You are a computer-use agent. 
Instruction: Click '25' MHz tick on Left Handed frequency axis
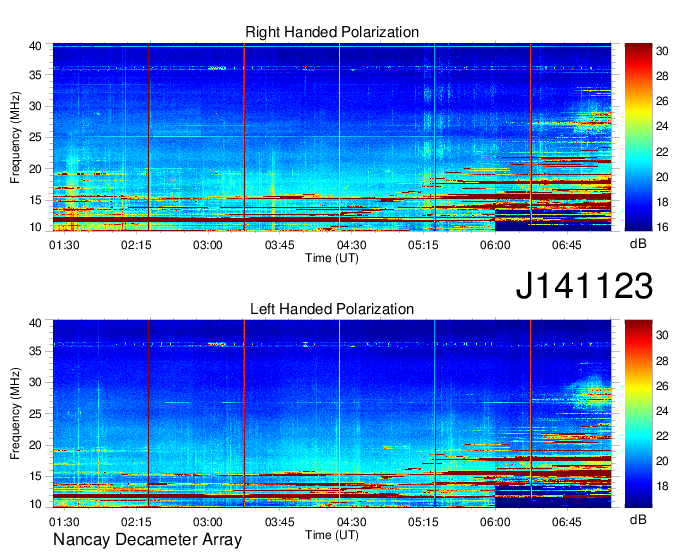(x=35, y=414)
